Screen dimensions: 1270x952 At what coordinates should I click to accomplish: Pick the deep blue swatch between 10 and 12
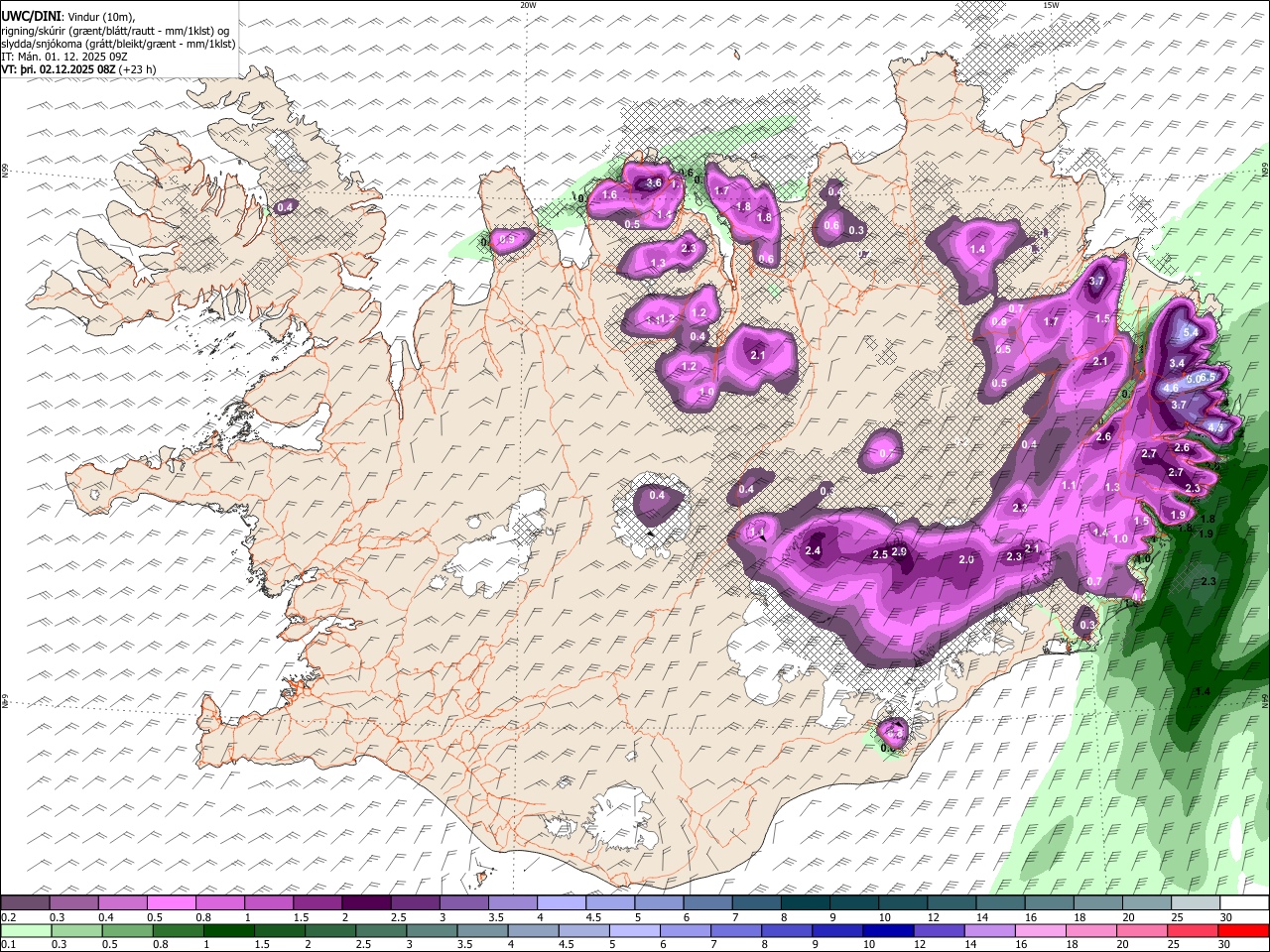[889, 931]
